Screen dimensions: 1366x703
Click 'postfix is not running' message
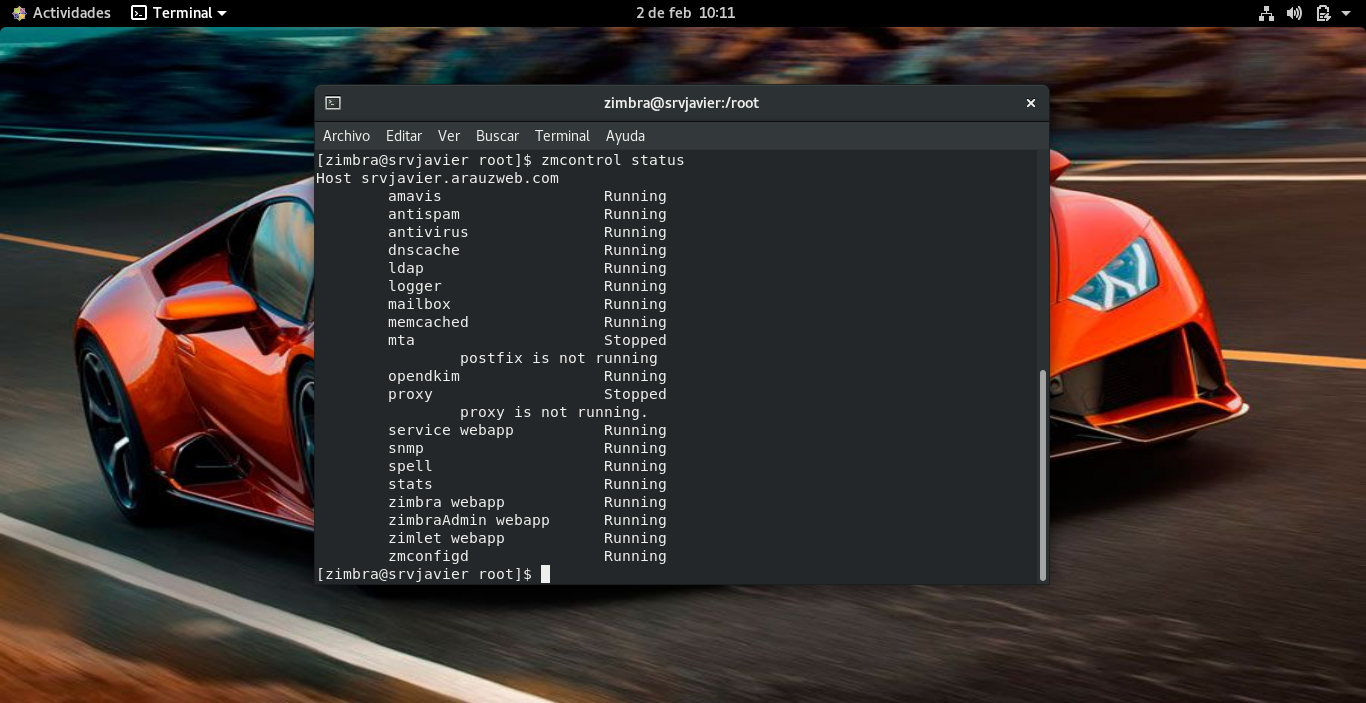[x=558, y=358]
